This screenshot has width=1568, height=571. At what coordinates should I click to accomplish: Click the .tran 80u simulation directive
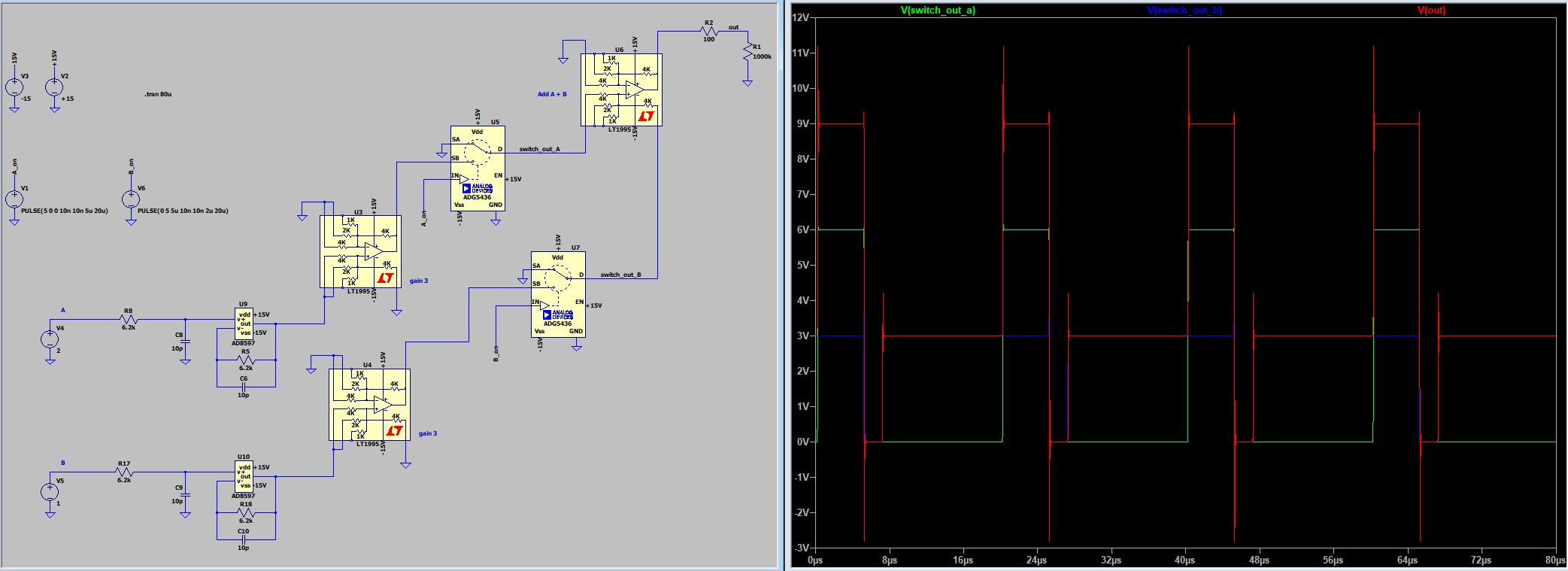tap(158, 94)
